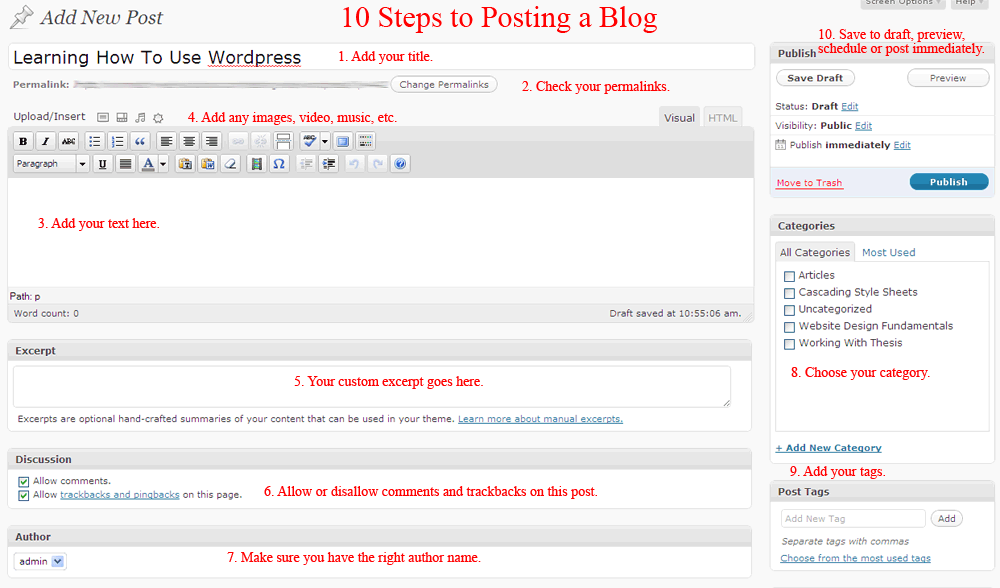The image size is (1000, 588).
Task: Check the Website Design Fundamentals category
Action: click(790, 327)
